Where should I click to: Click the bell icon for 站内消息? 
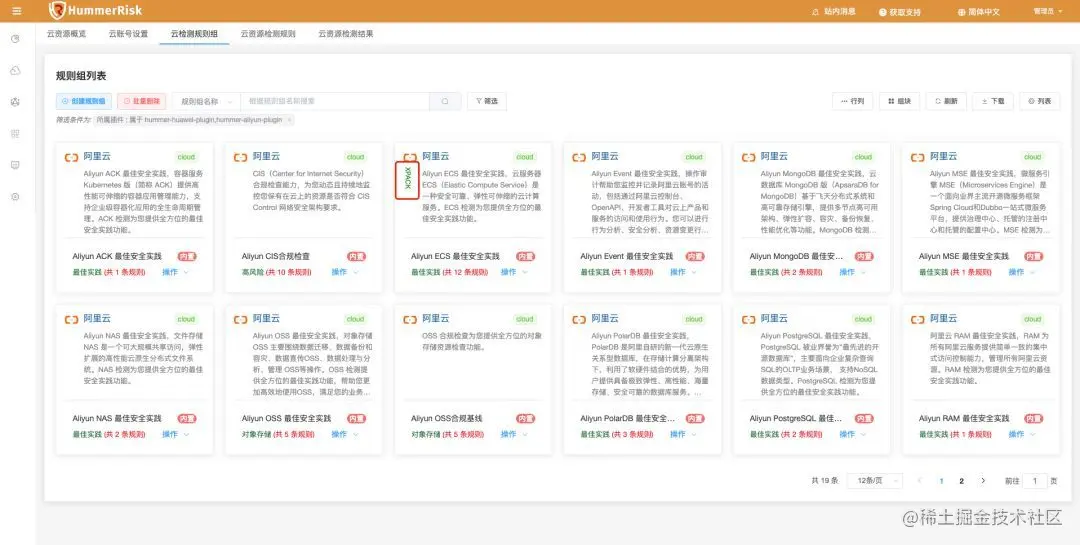coord(816,12)
